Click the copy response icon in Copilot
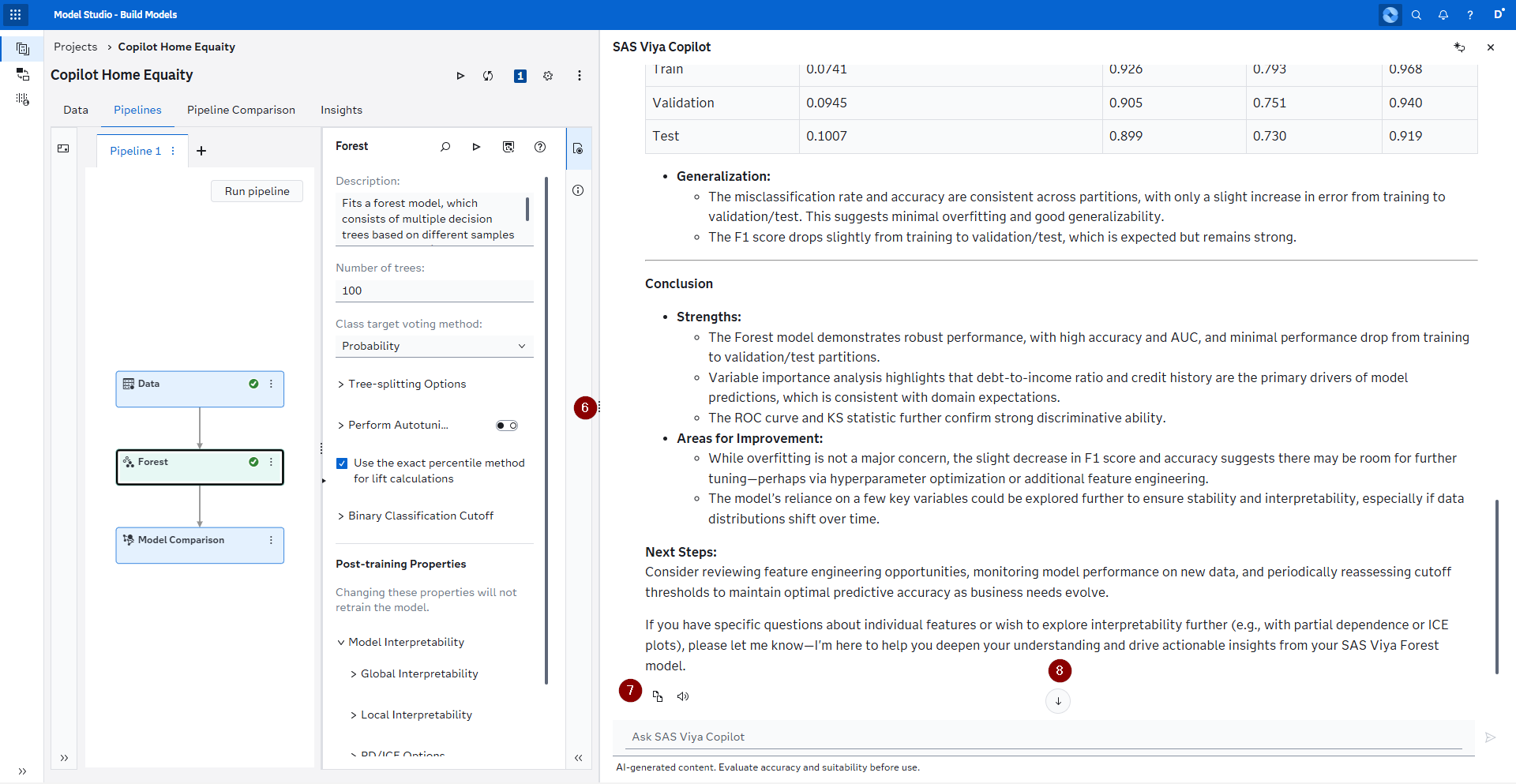This screenshot has height=784, width=1516. (x=658, y=696)
